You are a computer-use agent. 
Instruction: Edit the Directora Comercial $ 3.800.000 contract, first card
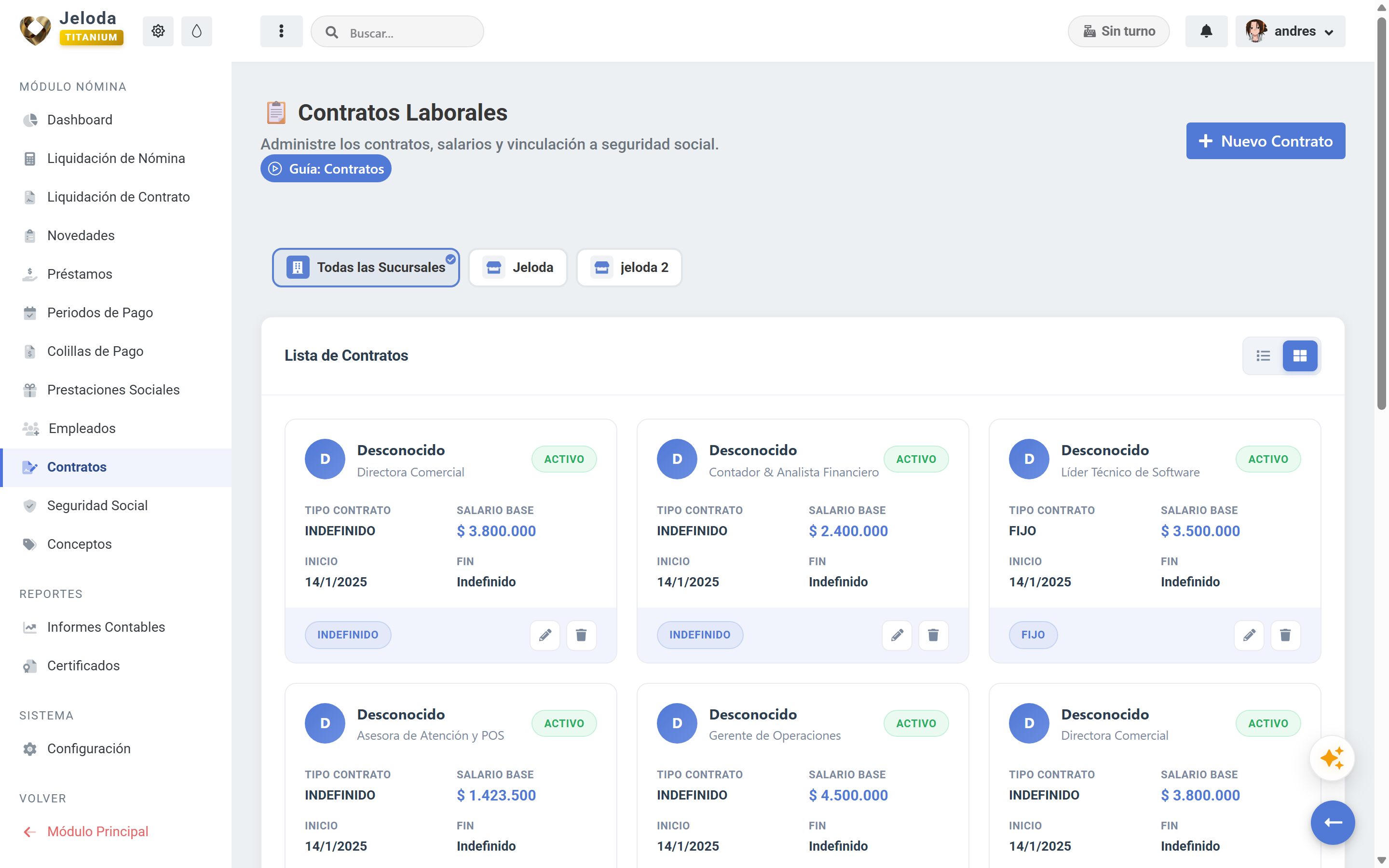click(545, 635)
